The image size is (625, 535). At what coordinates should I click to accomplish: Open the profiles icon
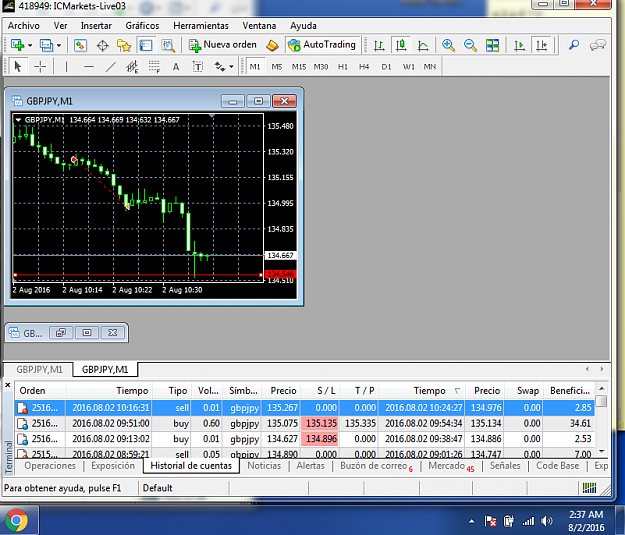point(46,45)
